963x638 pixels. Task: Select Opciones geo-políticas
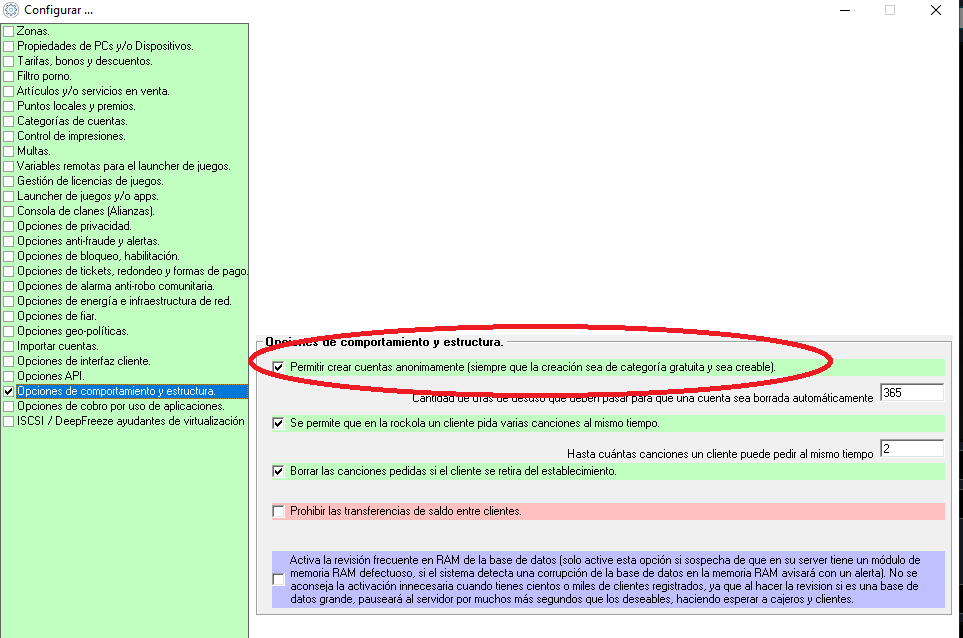(73, 331)
